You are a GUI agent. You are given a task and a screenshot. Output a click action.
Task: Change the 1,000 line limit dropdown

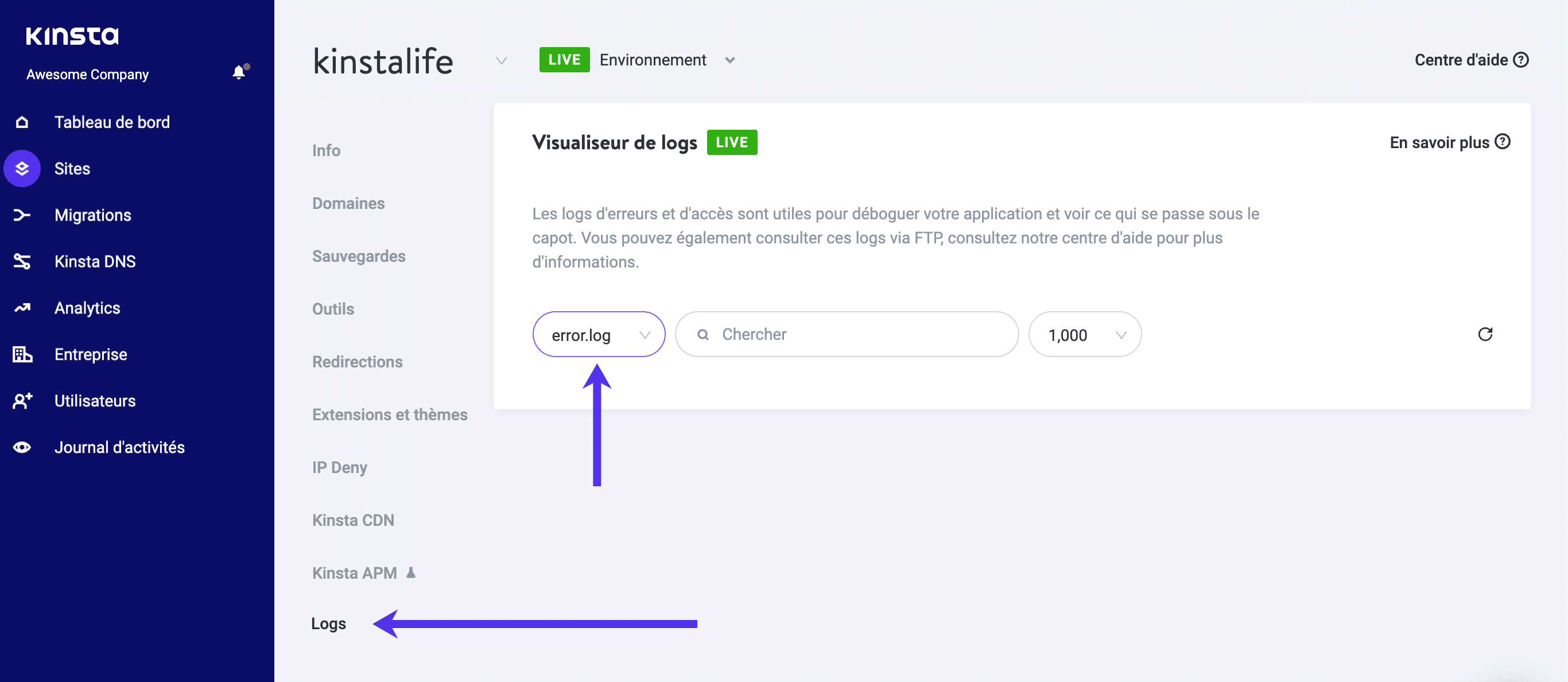(x=1084, y=334)
